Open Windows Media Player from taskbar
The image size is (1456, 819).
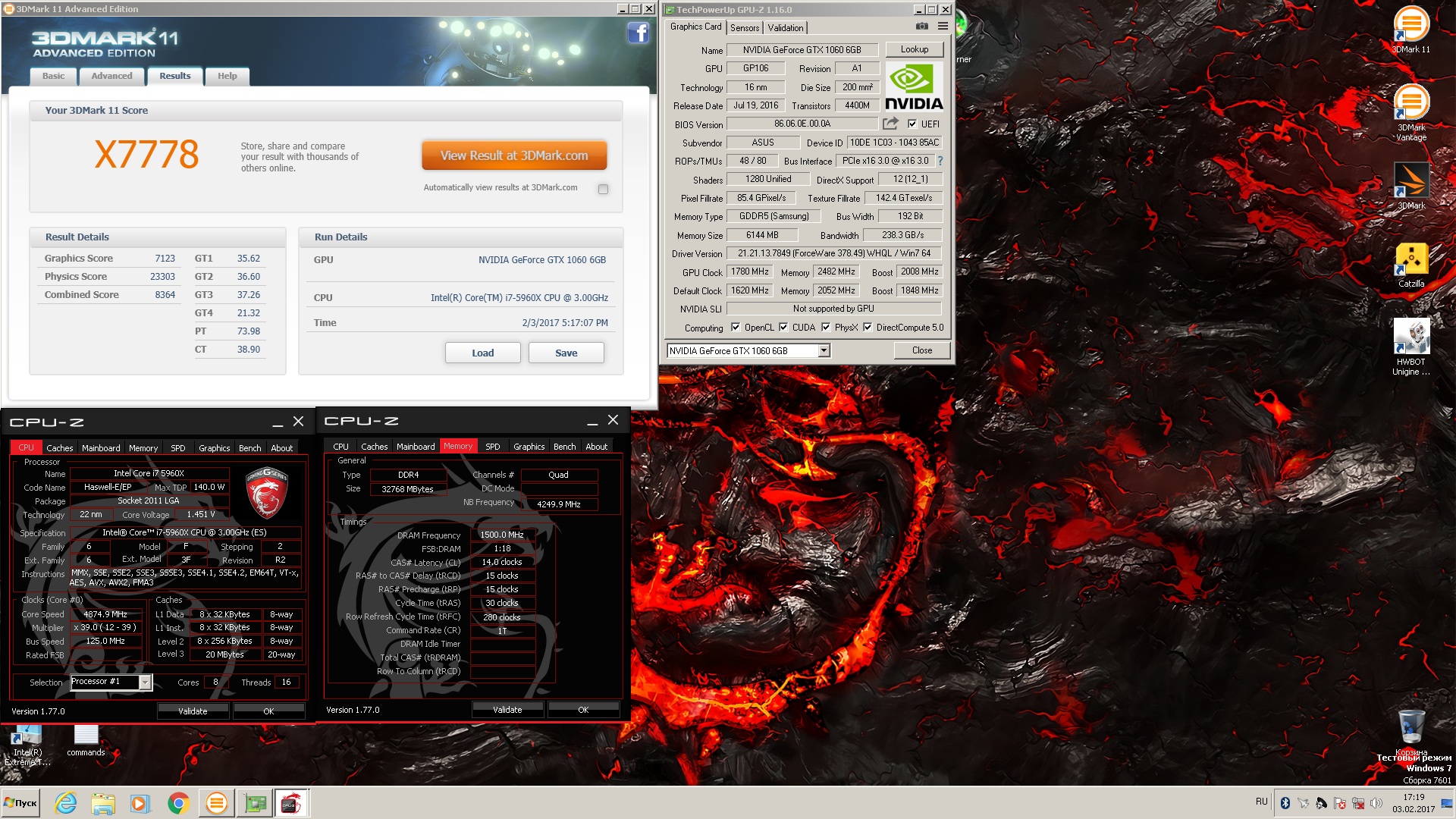(x=140, y=803)
